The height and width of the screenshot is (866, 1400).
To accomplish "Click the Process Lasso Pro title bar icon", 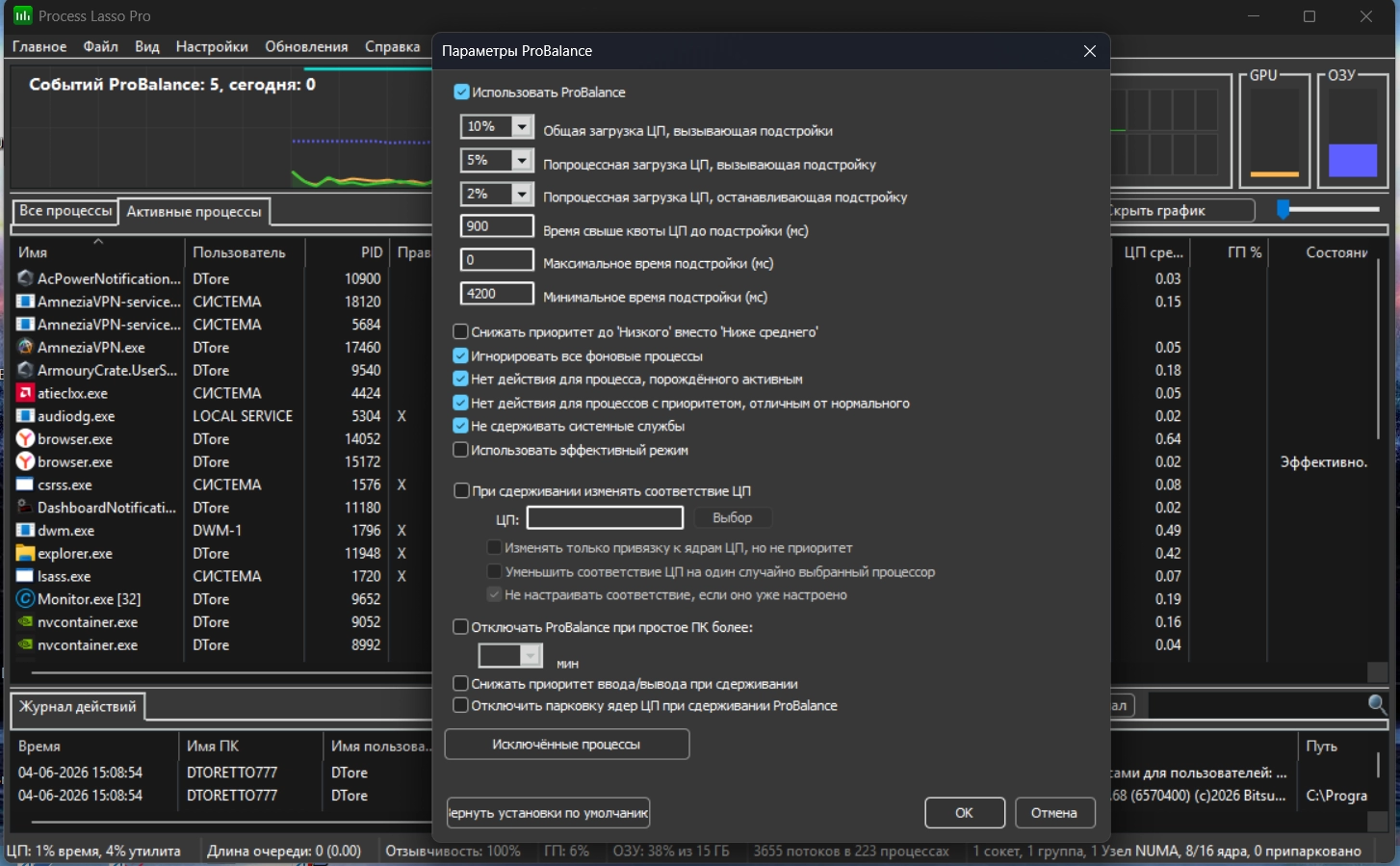I will tap(22, 16).
